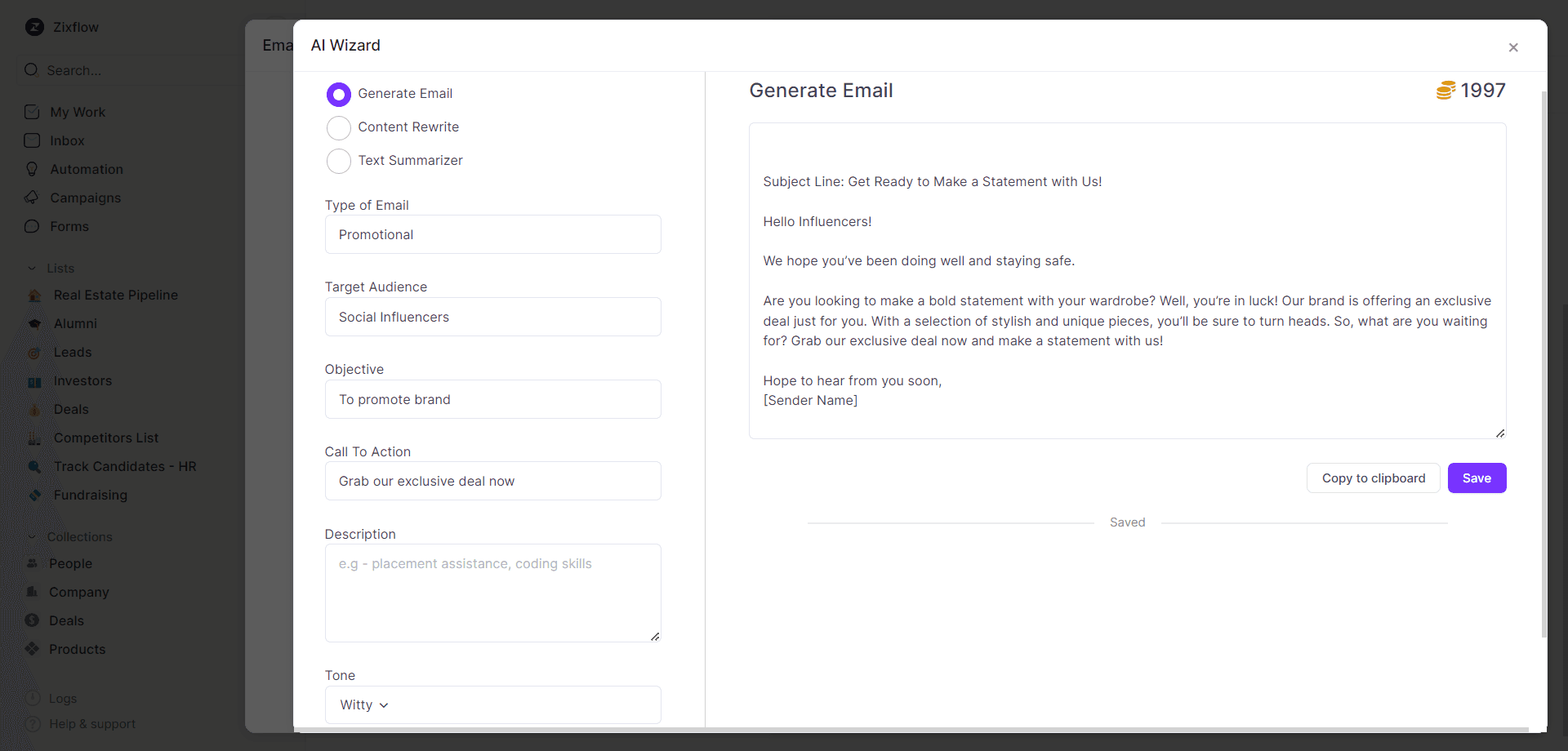
Task: Switch to Content Rewrite mode
Action: point(337,127)
